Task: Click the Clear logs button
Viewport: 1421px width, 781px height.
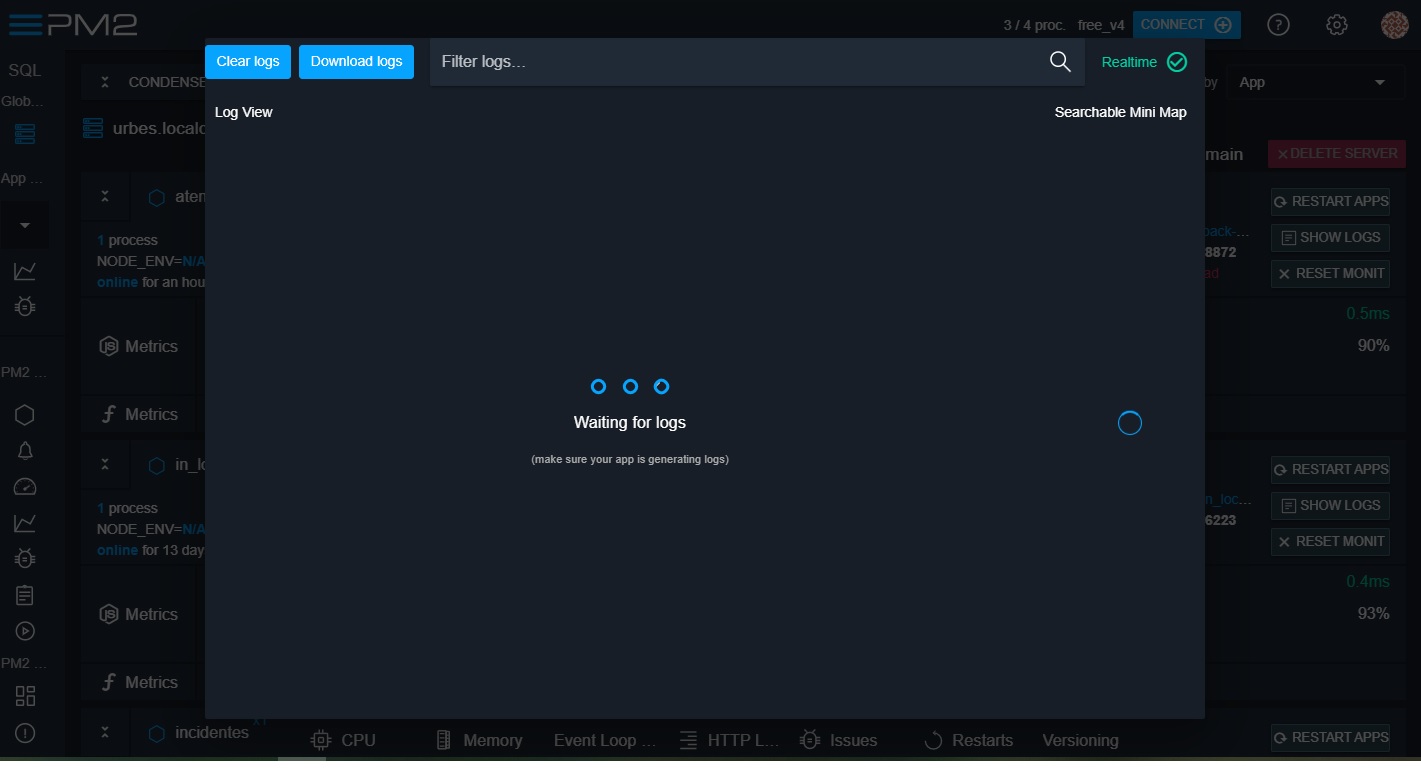Action: point(247,61)
